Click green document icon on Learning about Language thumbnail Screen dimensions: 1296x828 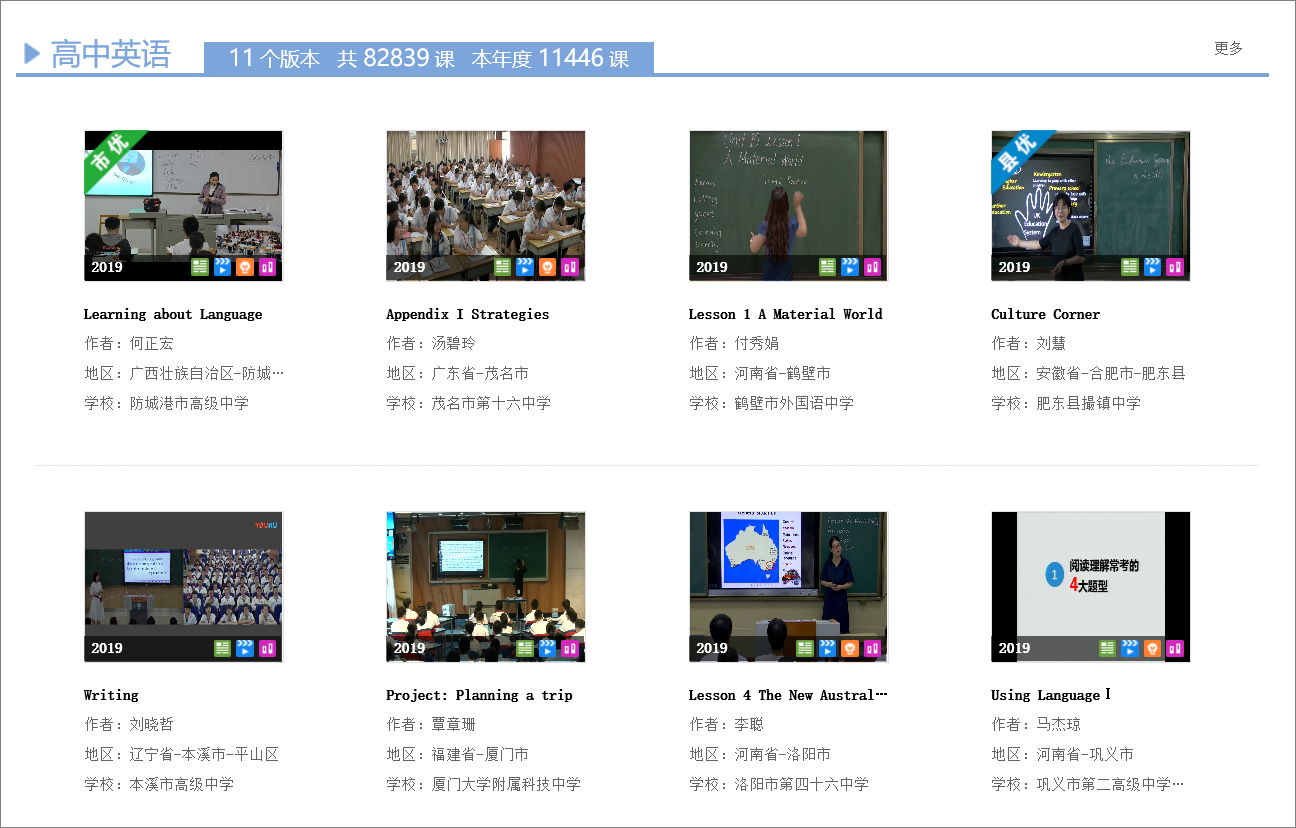click(200, 267)
